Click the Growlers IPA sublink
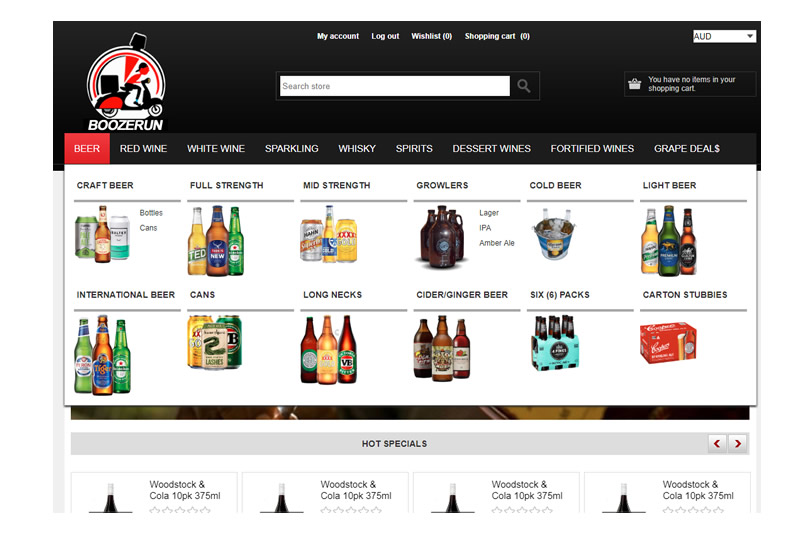This screenshot has height=534, width=800. (x=485, y=228)
